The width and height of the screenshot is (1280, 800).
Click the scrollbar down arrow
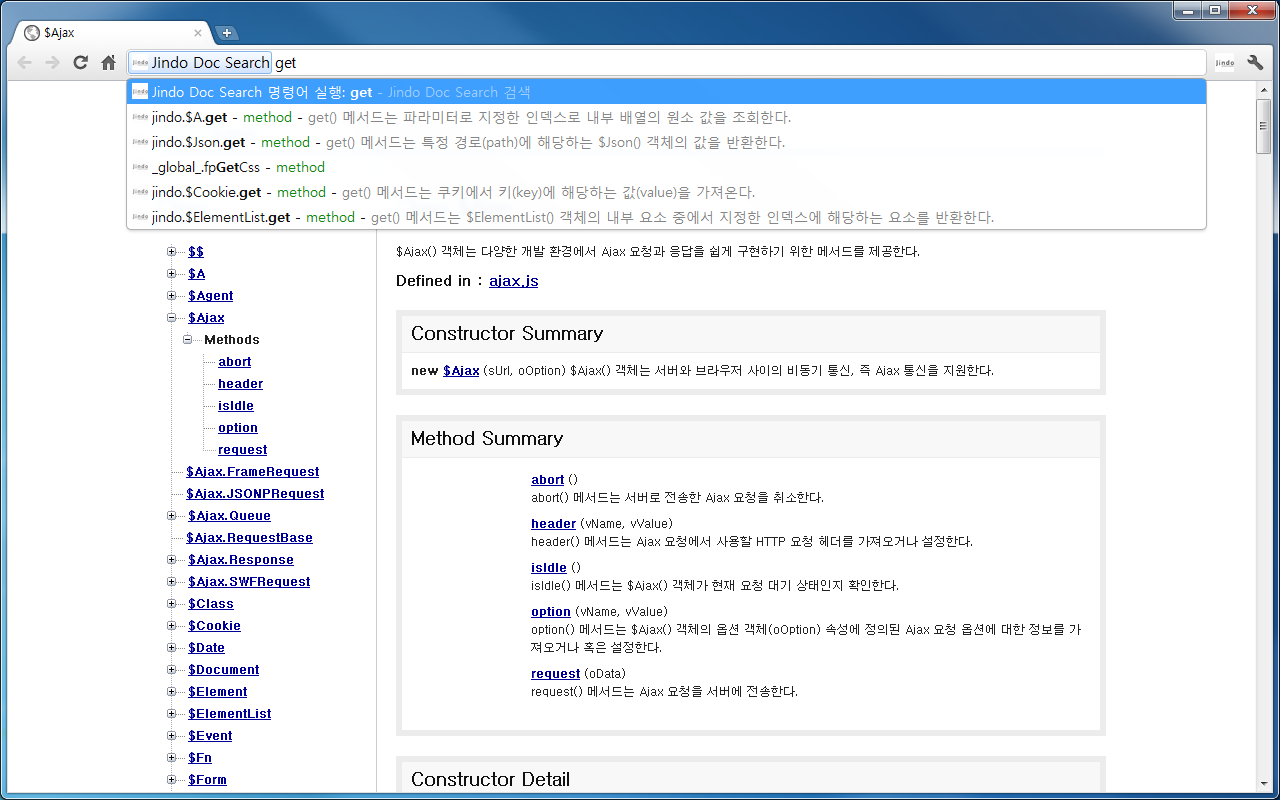pyautogui.click(x=1264, y=782)
